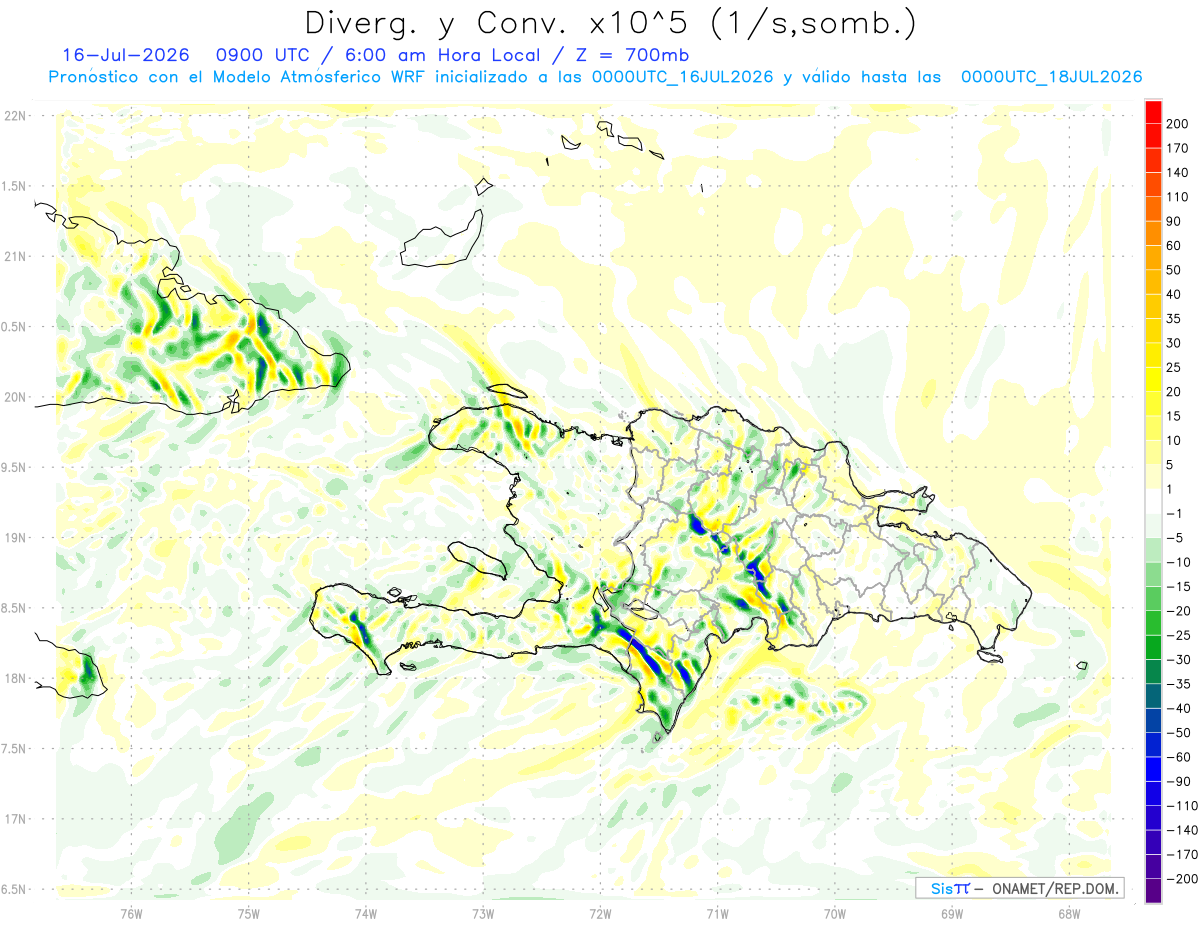
Task: Click the white swatch between 1 and -1
Action: (x=1153, y=501)
